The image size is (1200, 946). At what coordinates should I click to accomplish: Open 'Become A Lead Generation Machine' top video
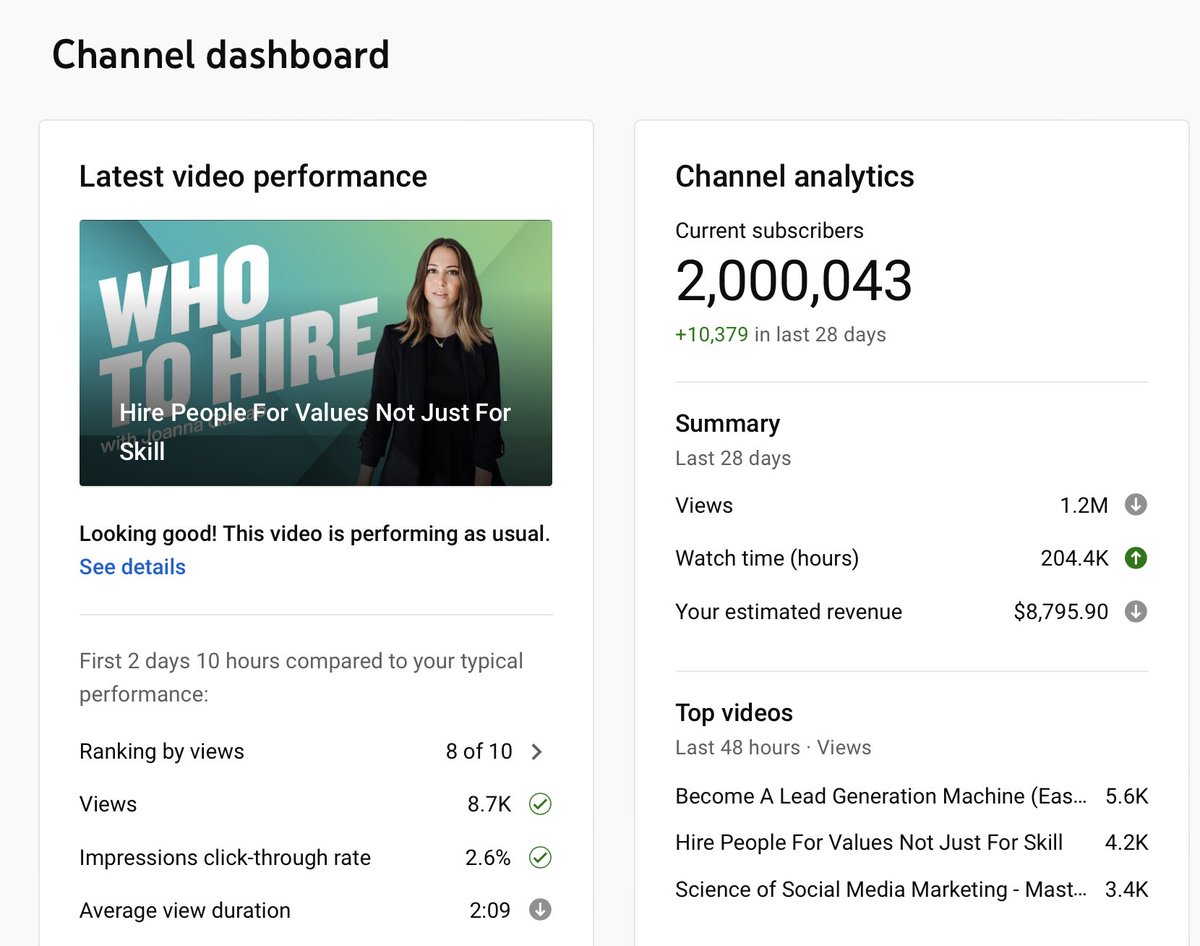(x=881, y=796)
